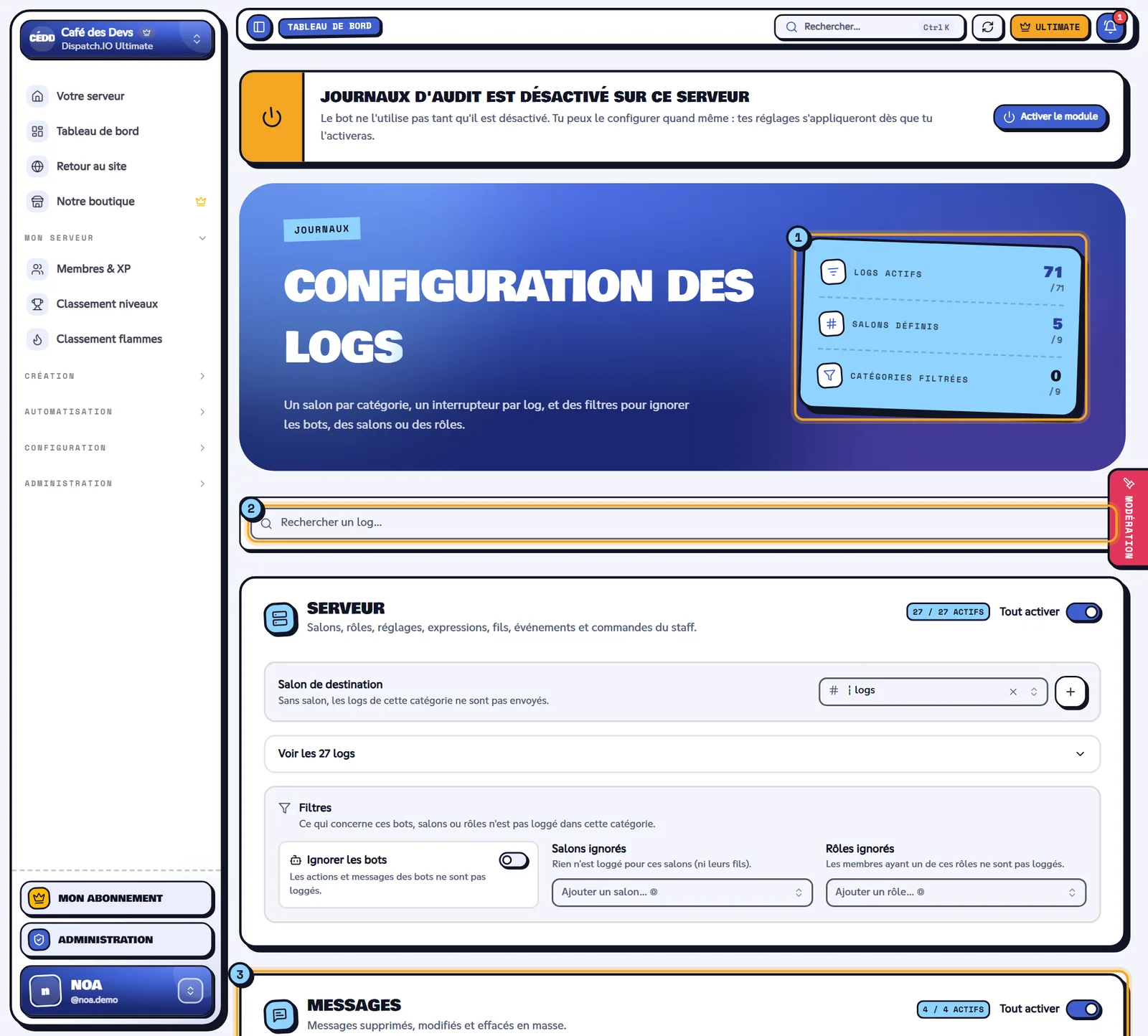Click the orange power icon in banner
This screenshot has height=1036, width=1148.
click(x=272, y=117)
